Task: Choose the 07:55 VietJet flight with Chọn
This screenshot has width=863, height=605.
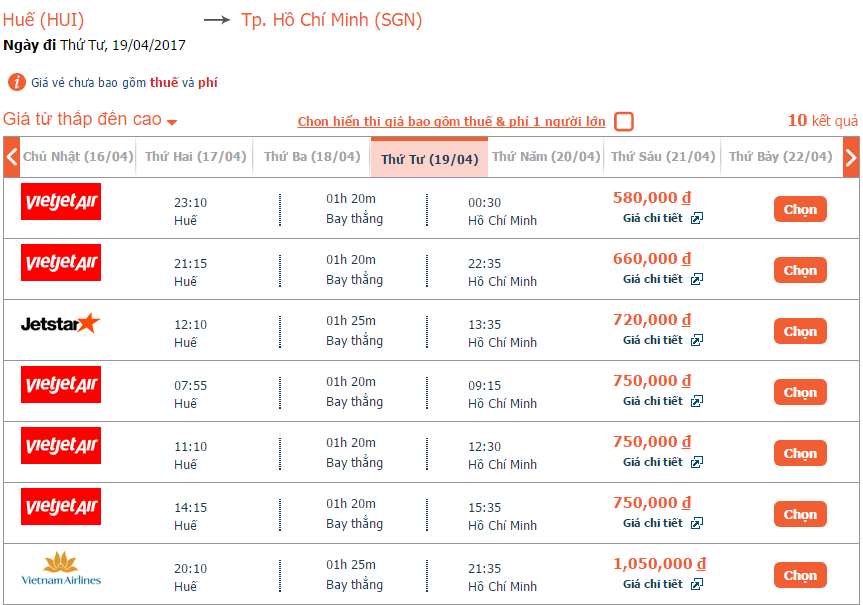Action: pos(800,392)
